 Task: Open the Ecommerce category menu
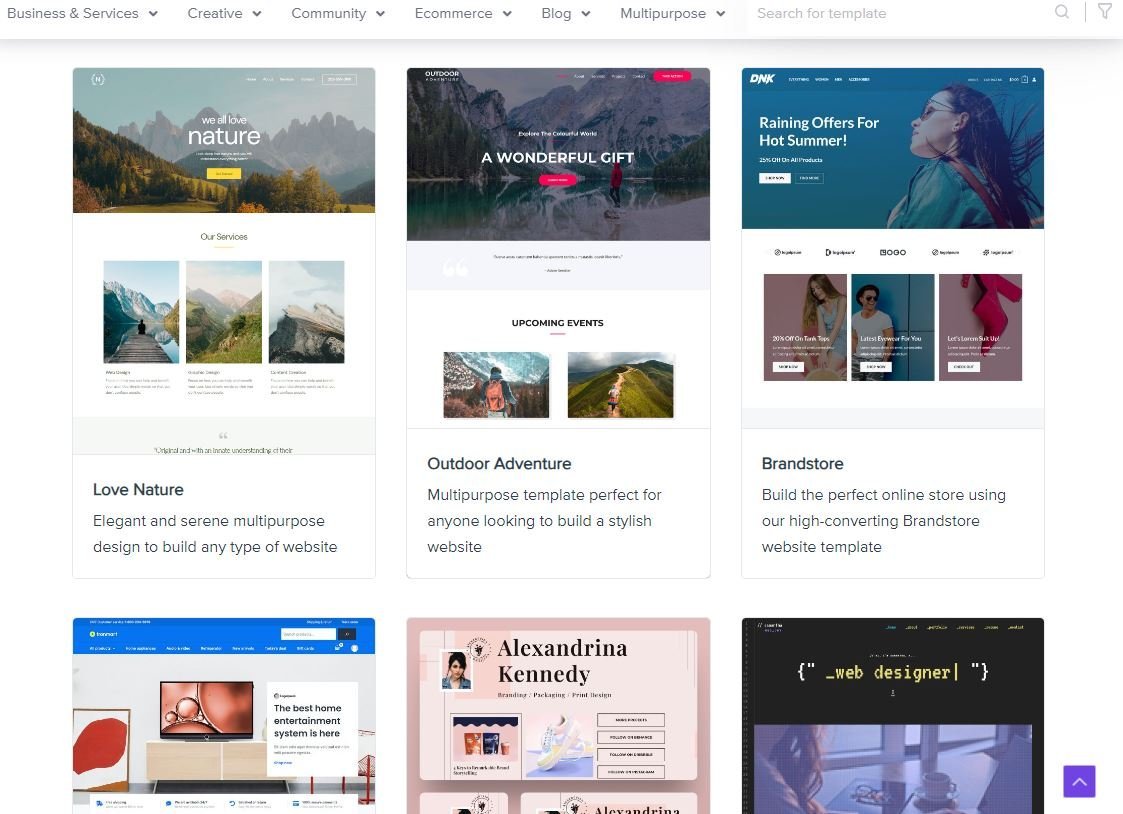coord(463,14)
